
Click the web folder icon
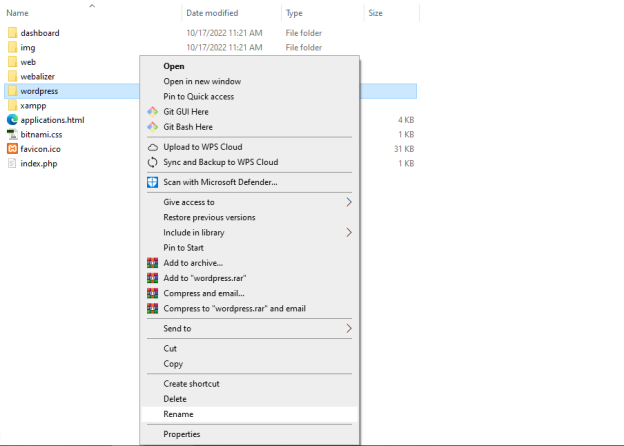coord(12,62)
